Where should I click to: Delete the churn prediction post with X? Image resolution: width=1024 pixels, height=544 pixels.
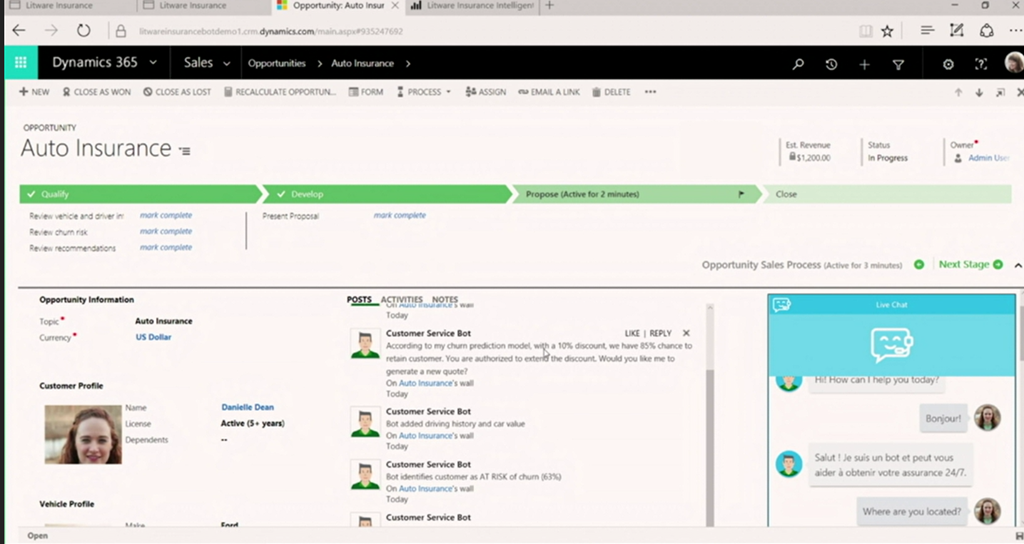686,333
